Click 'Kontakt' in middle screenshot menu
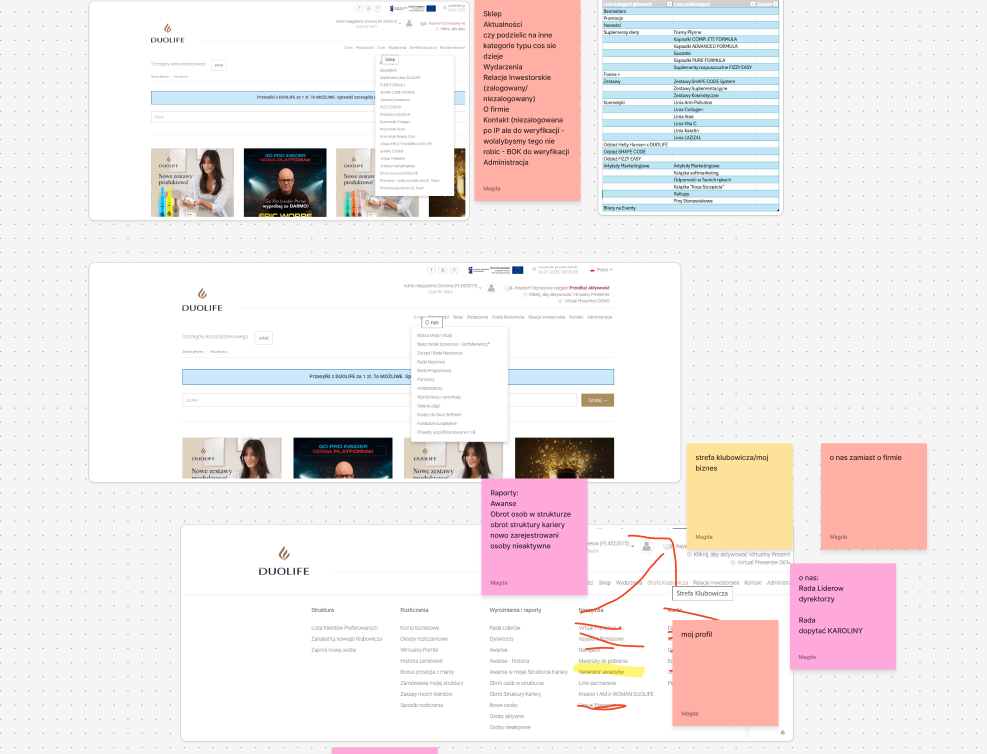Viewport: 987px width, 754px height. (x=576, y=317)
